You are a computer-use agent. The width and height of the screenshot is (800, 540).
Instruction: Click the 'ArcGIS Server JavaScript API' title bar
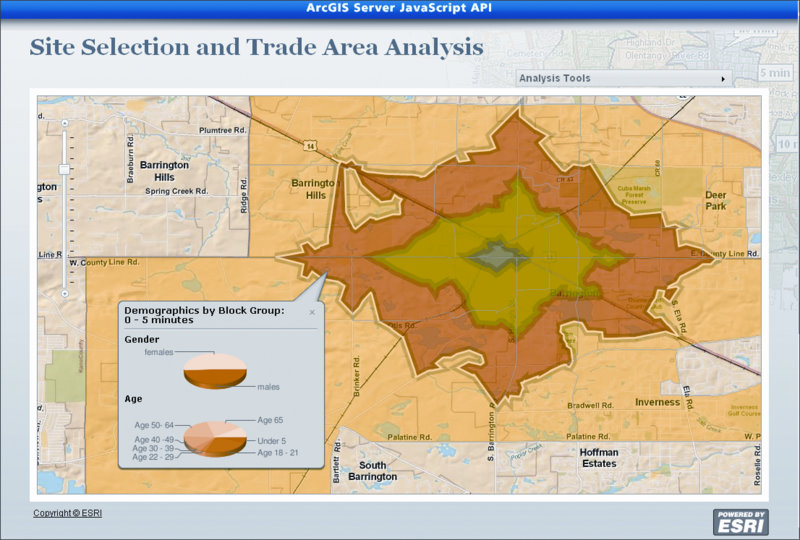point(399,8)
